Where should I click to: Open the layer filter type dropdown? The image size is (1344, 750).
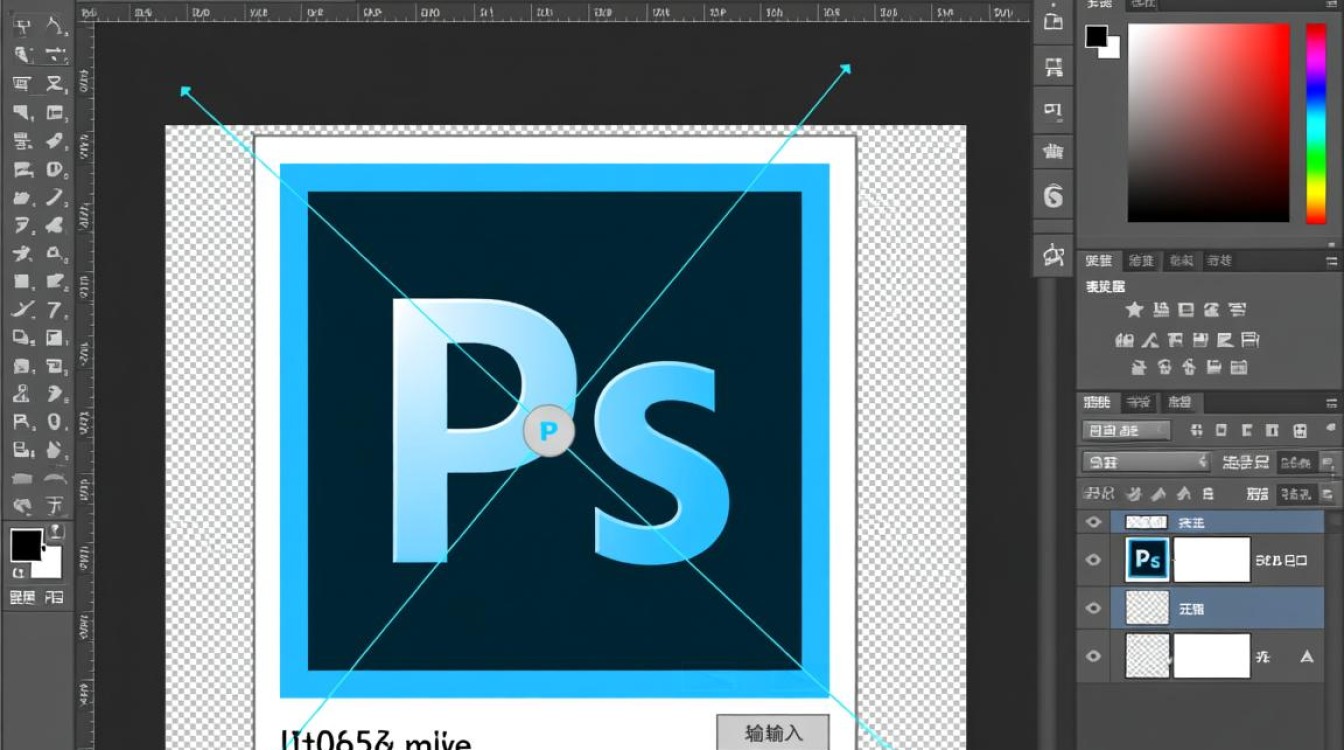(1126, 431)
